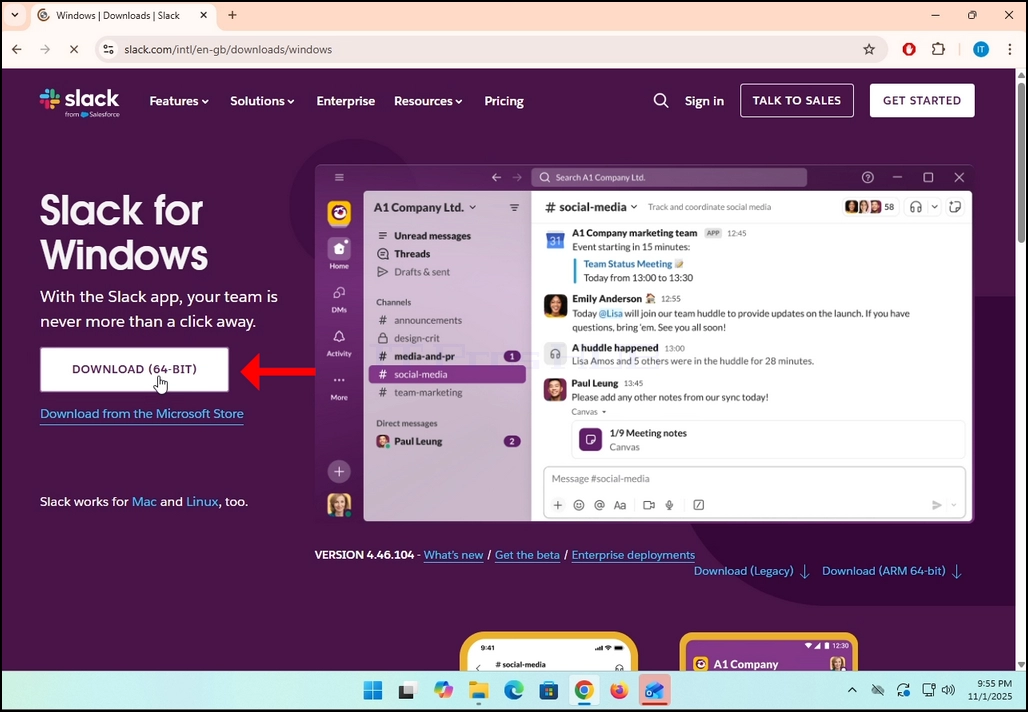This screenshot has height=712, width=1028.
Task: Open the search magnifier icon in Slack header
Action: point(661,100)
